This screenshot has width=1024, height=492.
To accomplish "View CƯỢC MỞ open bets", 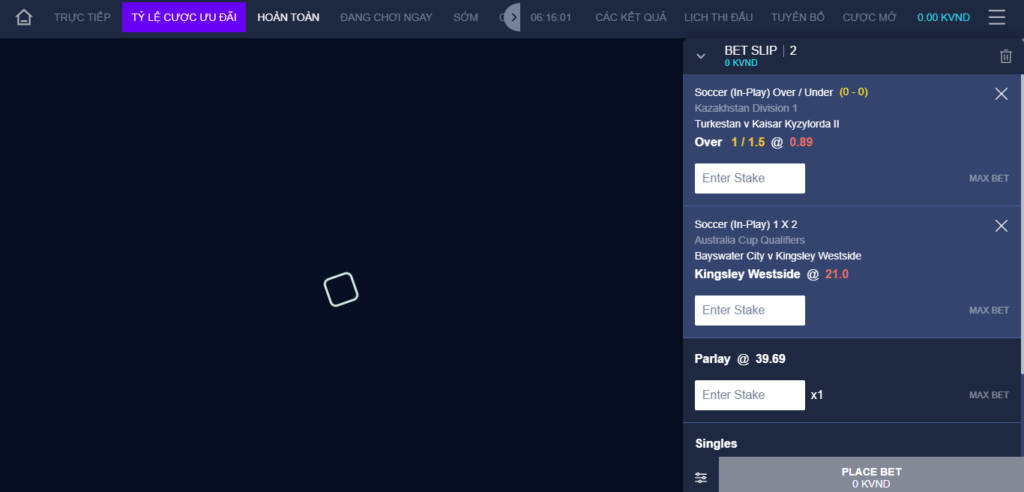I will pyautogui.click(x=869, y=17).
